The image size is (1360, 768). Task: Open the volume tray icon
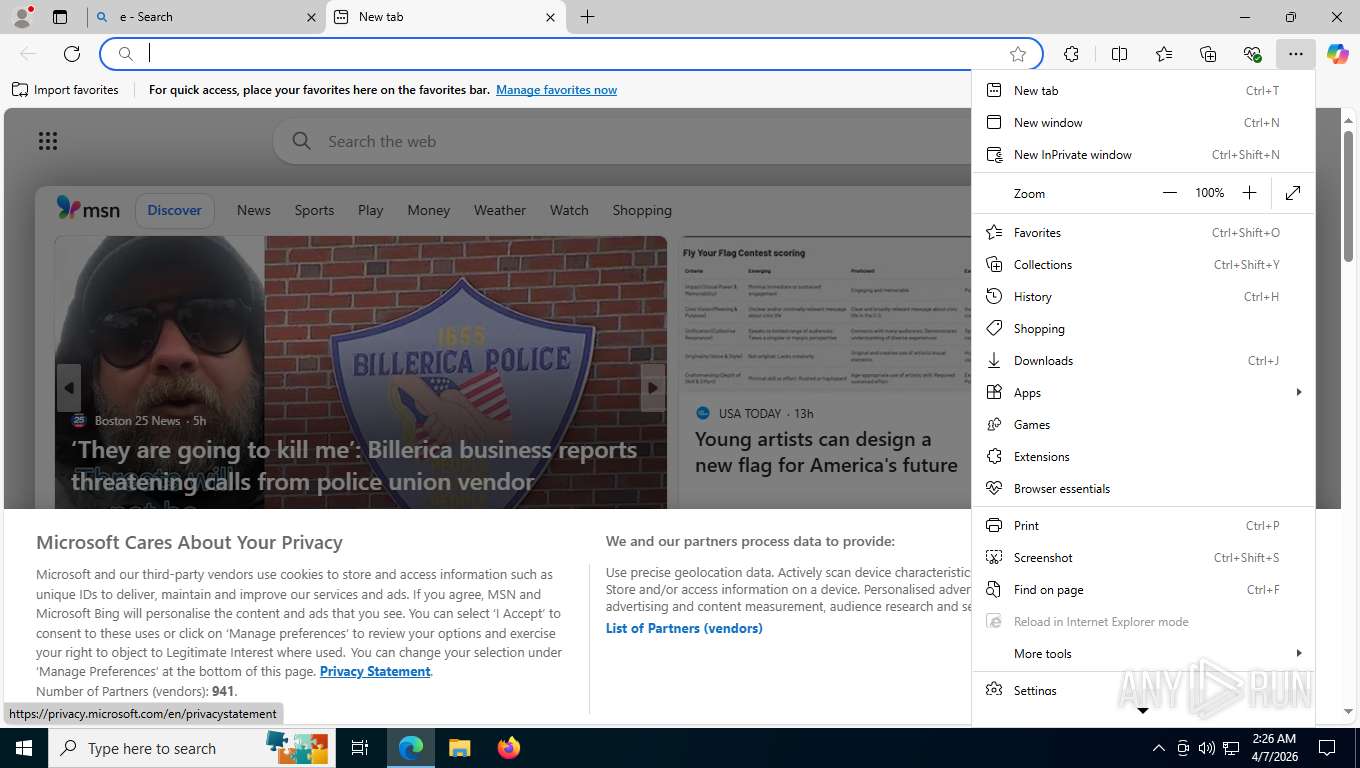pyautogui.click(x=1206, y=748)
